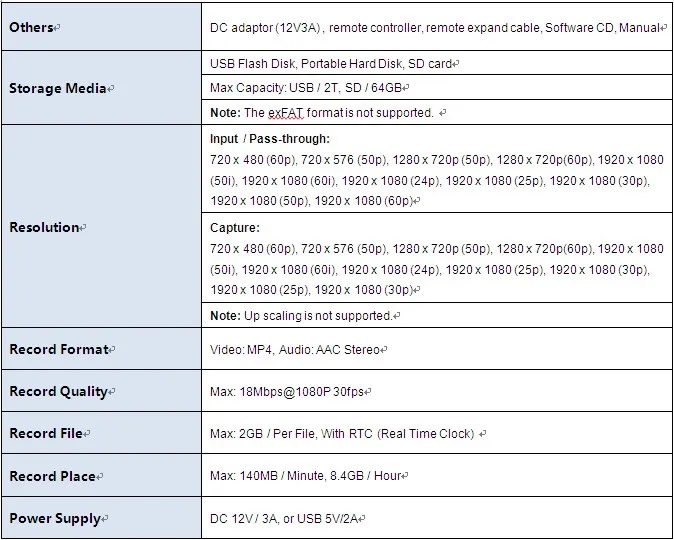Screen dimensions: 674x540
Task: Select the Video: MP4, Audio: AAC Stereo text
Action: tap(294, 350)
